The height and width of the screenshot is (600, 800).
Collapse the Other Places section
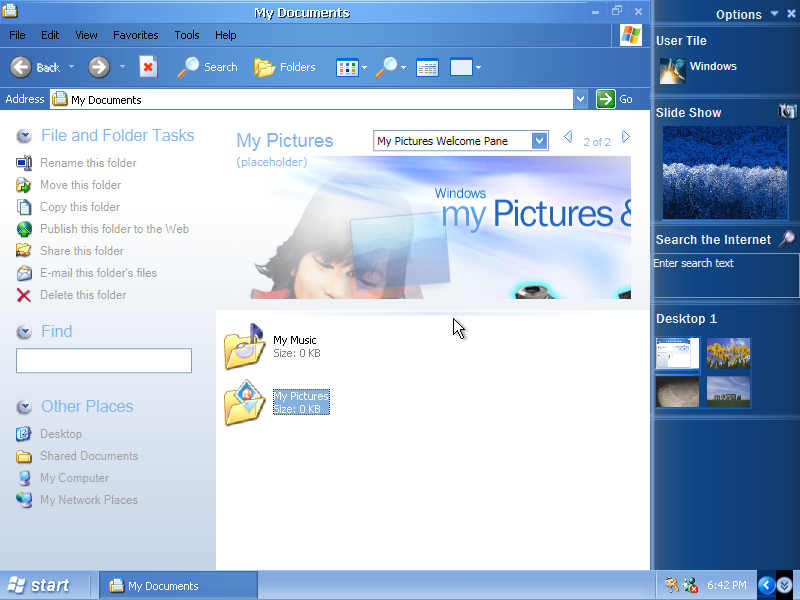(24, 407)
